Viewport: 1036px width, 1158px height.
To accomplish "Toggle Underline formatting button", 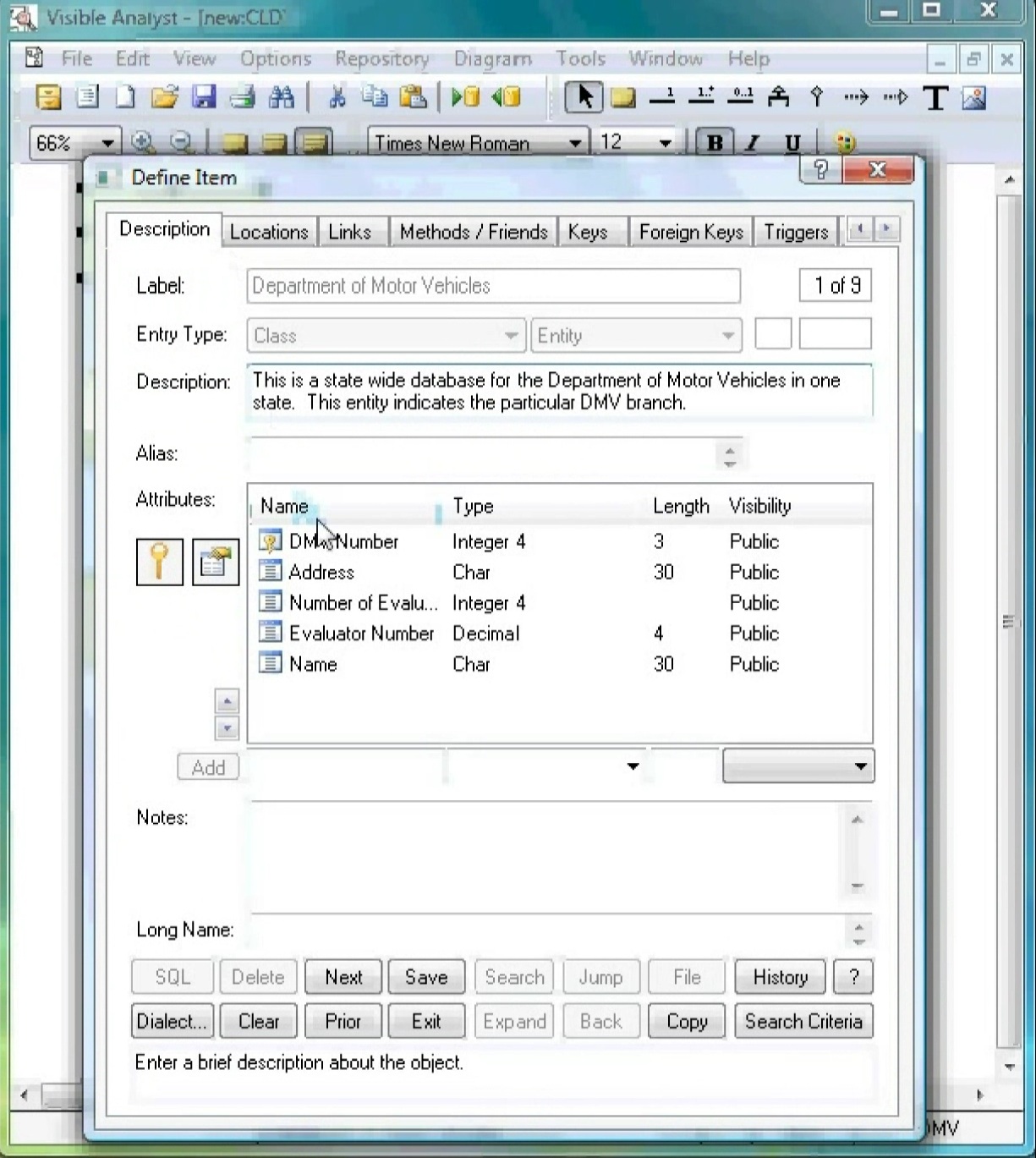I will tap(792, 143).
